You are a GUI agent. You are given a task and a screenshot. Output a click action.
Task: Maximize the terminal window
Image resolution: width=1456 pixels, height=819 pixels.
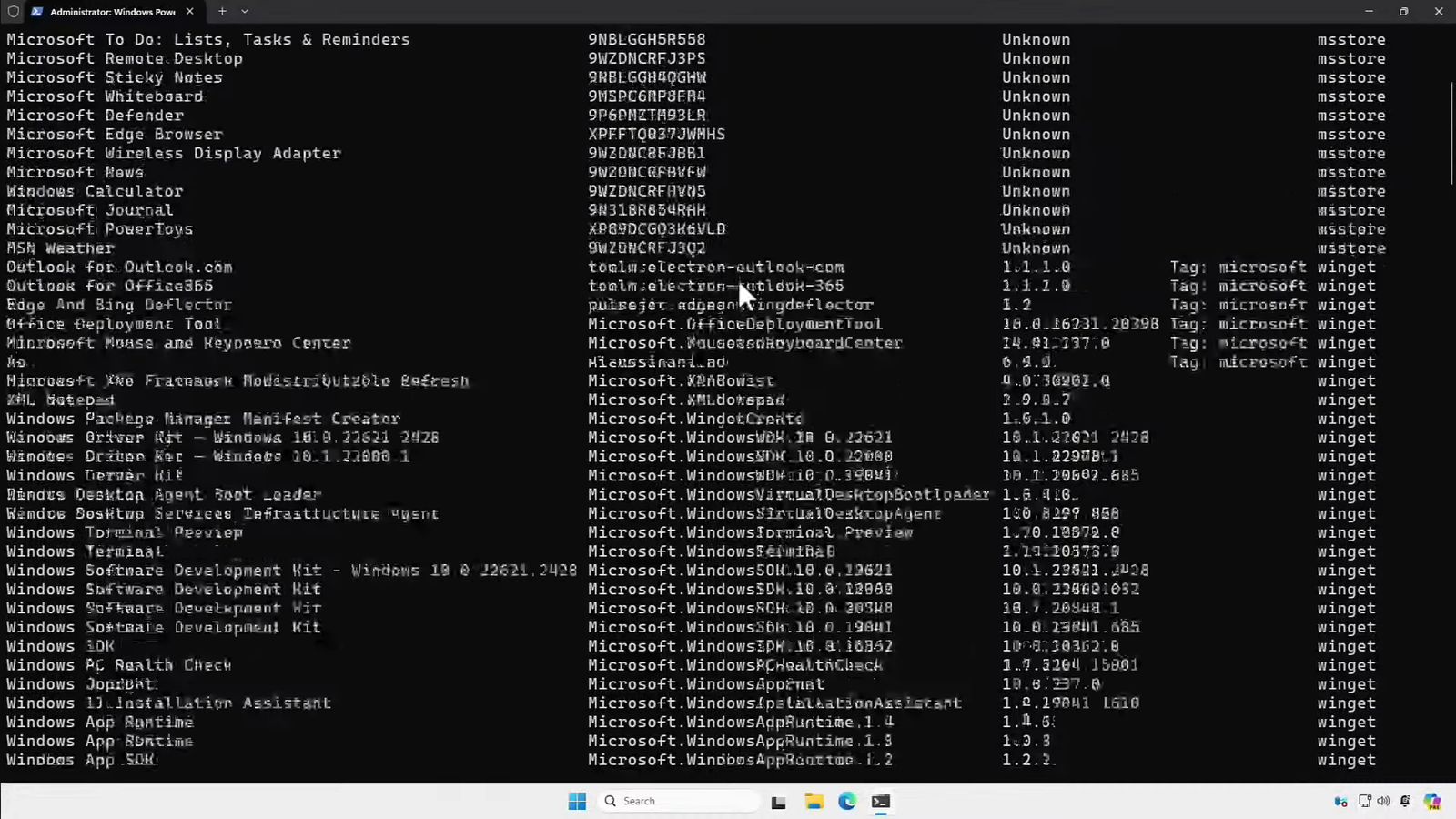click(x=1403, y=12)
